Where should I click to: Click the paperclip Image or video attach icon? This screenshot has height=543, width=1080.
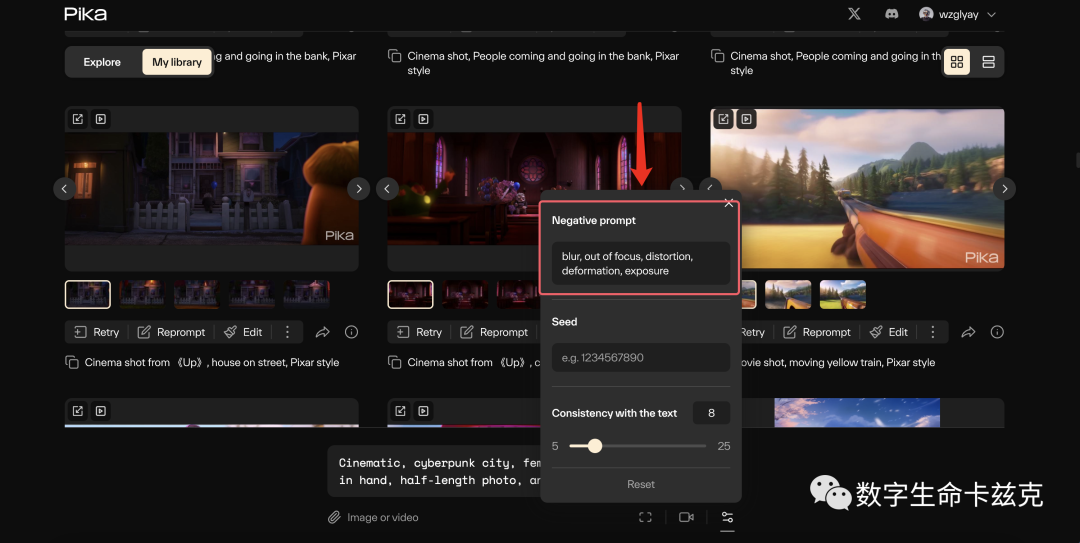(x=334, y=517)
